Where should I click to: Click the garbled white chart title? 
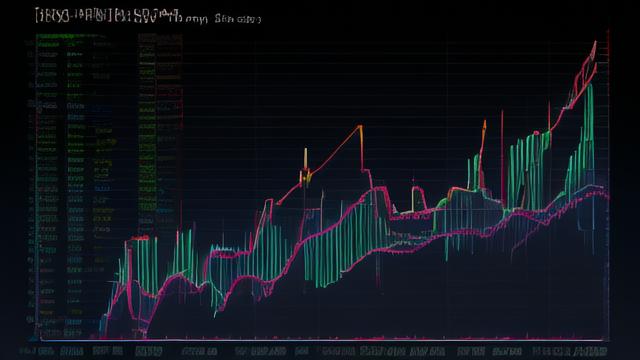[x=108, y=15]
